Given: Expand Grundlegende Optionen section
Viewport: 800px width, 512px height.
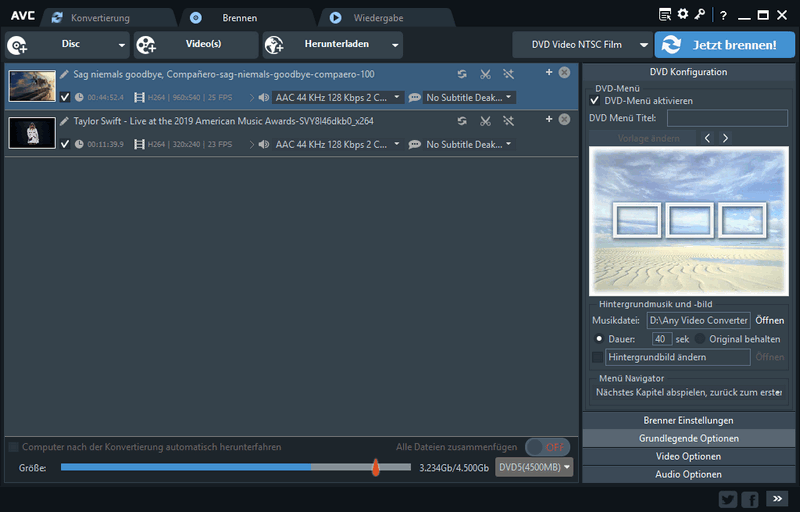Looking at the screenshot, I should point(688,438).
